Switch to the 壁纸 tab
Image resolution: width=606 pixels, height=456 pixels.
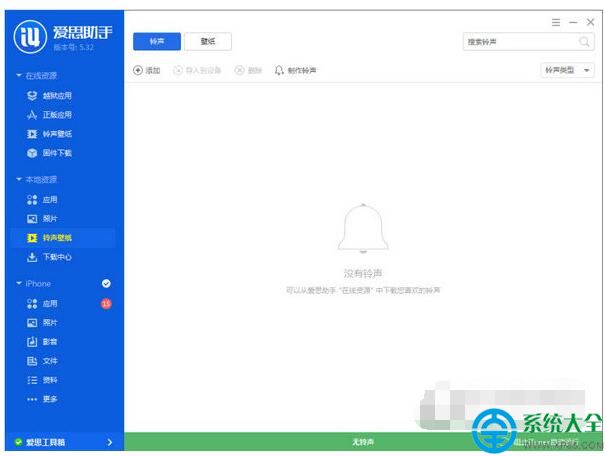point(208,41)
